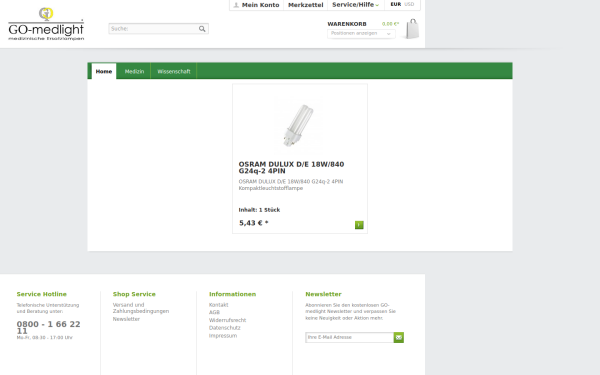The height and width of the screenshot is (375, 600).
Task: Open the Wissenschaft tab
Action: pyautogui.click(x=174, y=72)
